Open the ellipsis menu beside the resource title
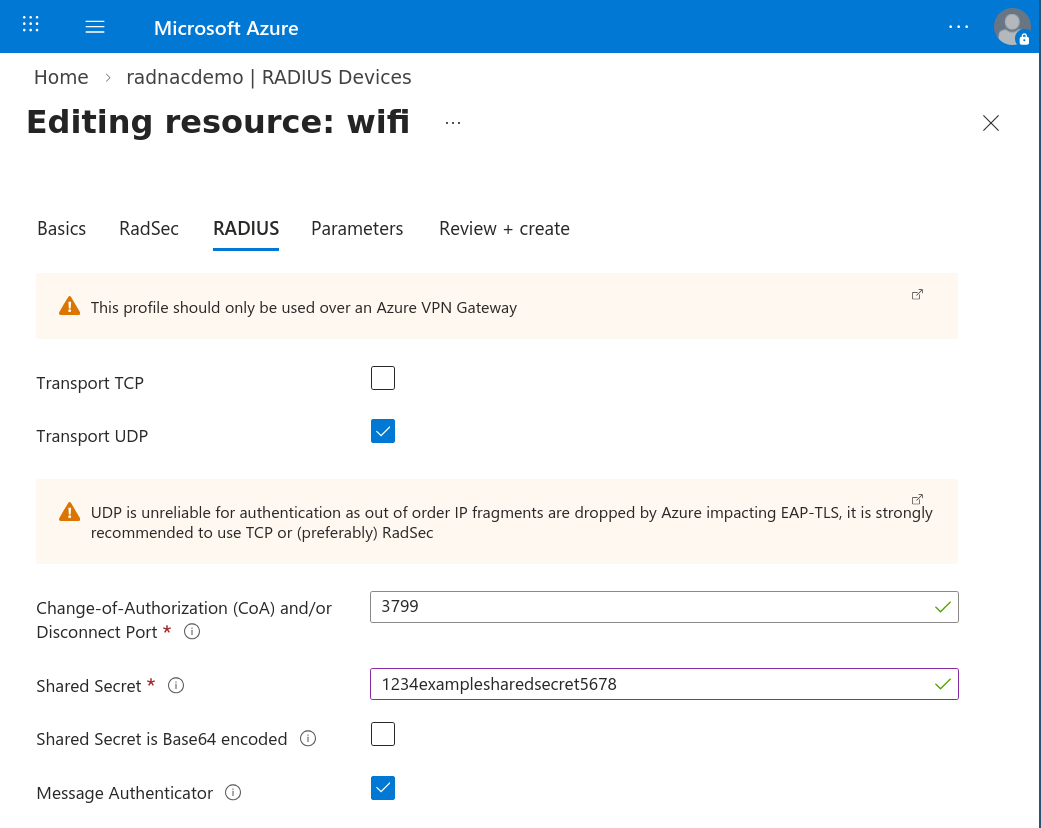 (452, 121)
